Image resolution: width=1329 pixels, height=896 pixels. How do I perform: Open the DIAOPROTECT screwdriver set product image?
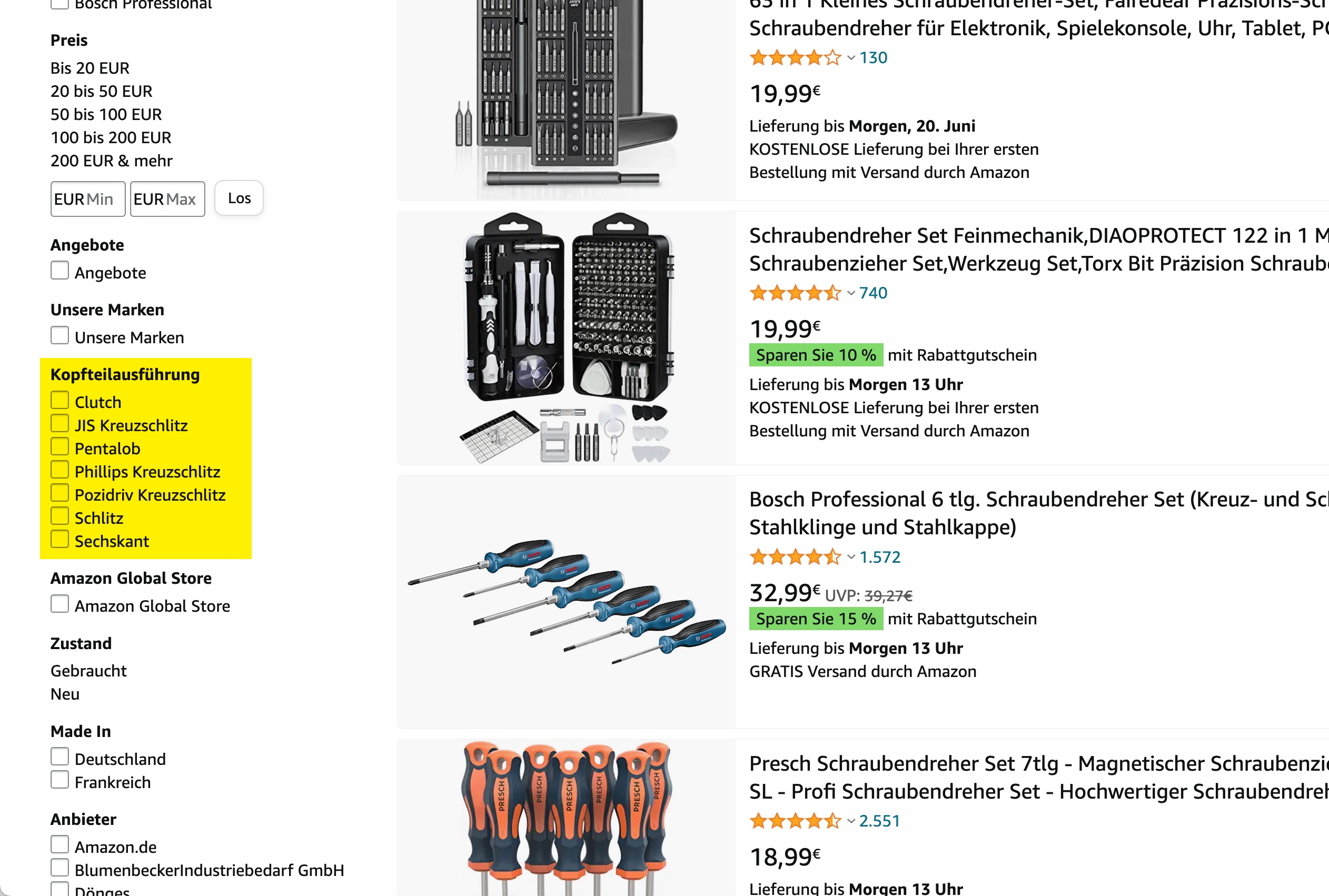pyautogui.click(x=566, y=338)
